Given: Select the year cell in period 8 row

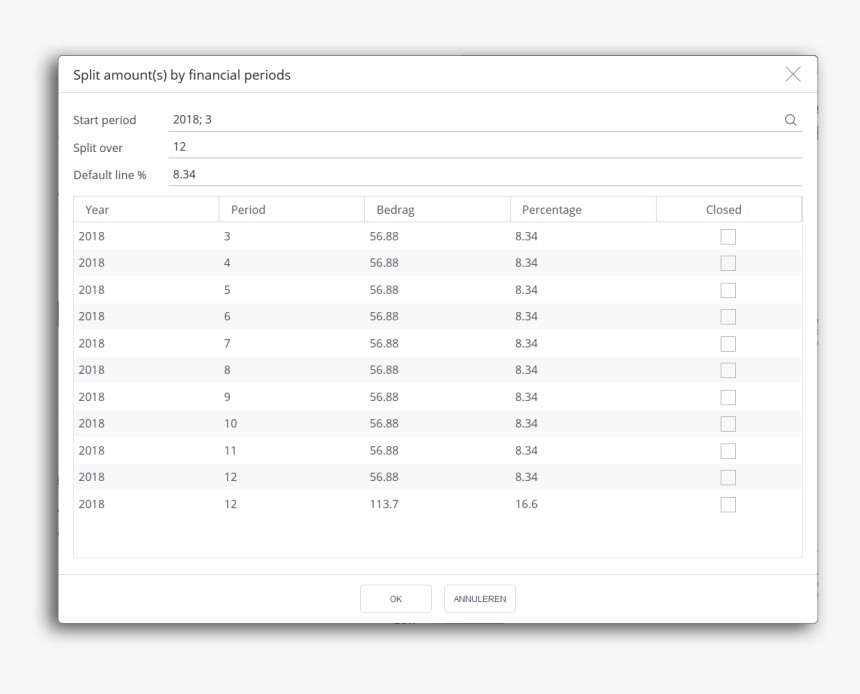Looking at the screenshot, I should pos(146,370).
